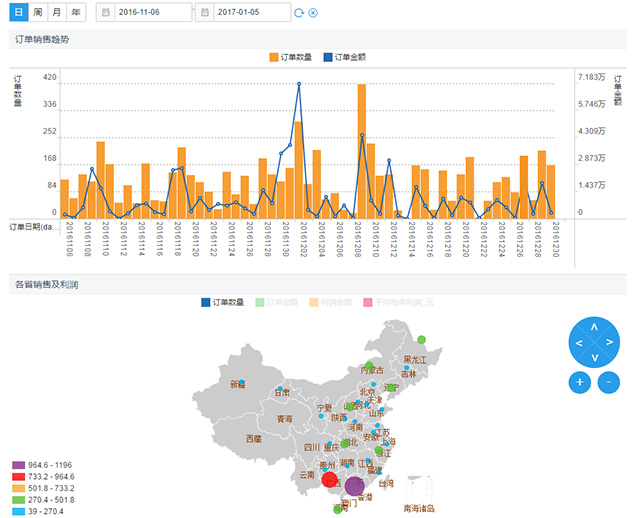Pan the map up with arrow
Screen dimensions: 640x518
(594, 327)
